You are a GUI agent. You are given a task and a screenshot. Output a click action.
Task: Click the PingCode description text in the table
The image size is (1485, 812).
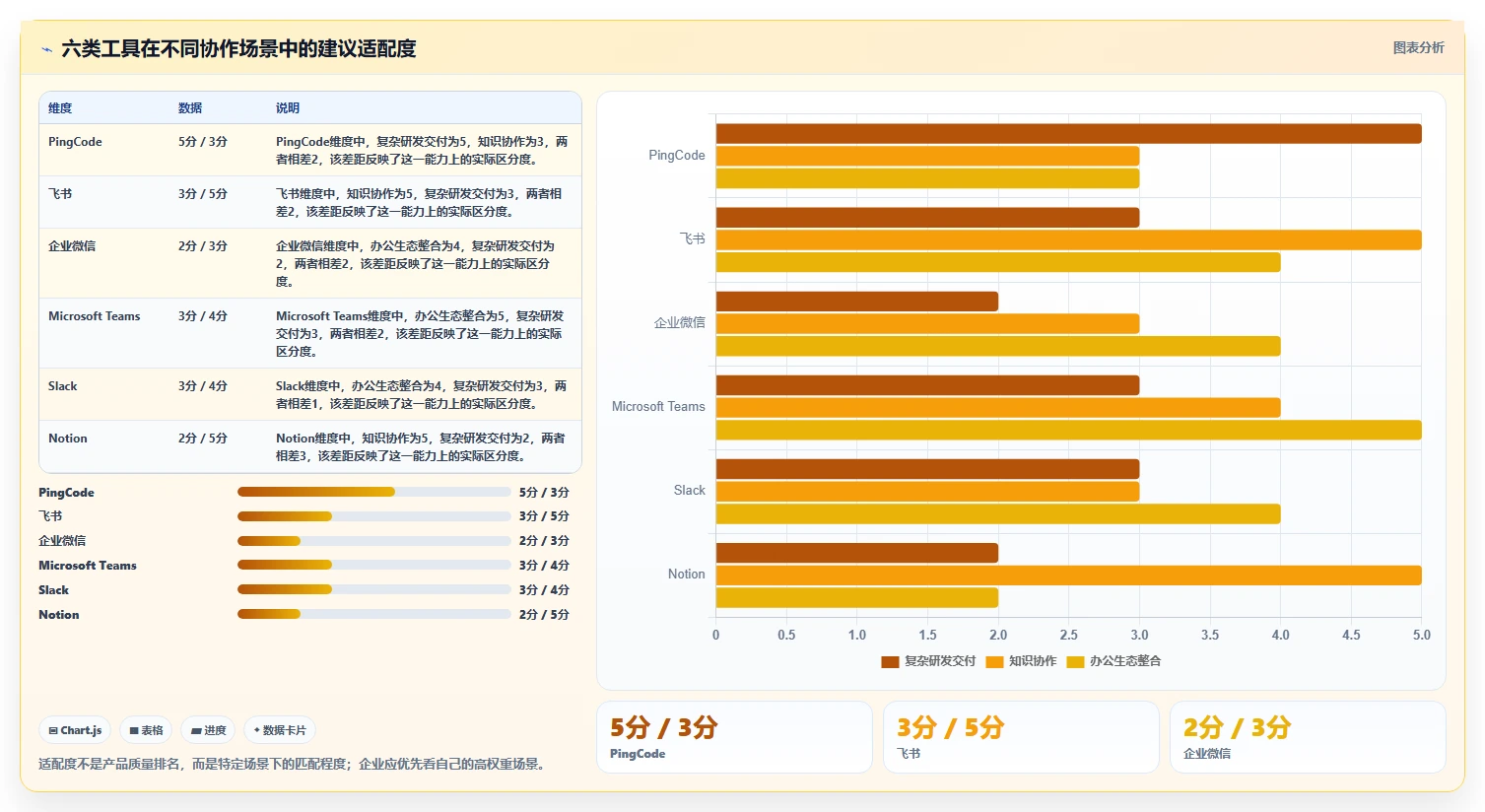tap(422, 151)
